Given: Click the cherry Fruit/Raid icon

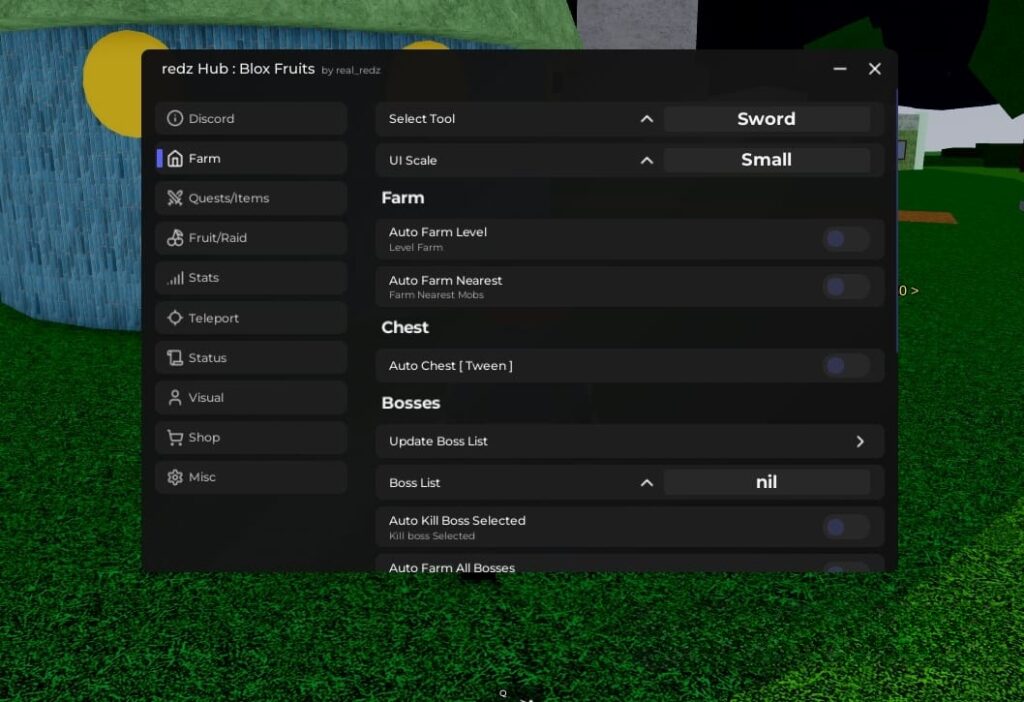Looking at the screenshot, I should (x=175, y=238).
